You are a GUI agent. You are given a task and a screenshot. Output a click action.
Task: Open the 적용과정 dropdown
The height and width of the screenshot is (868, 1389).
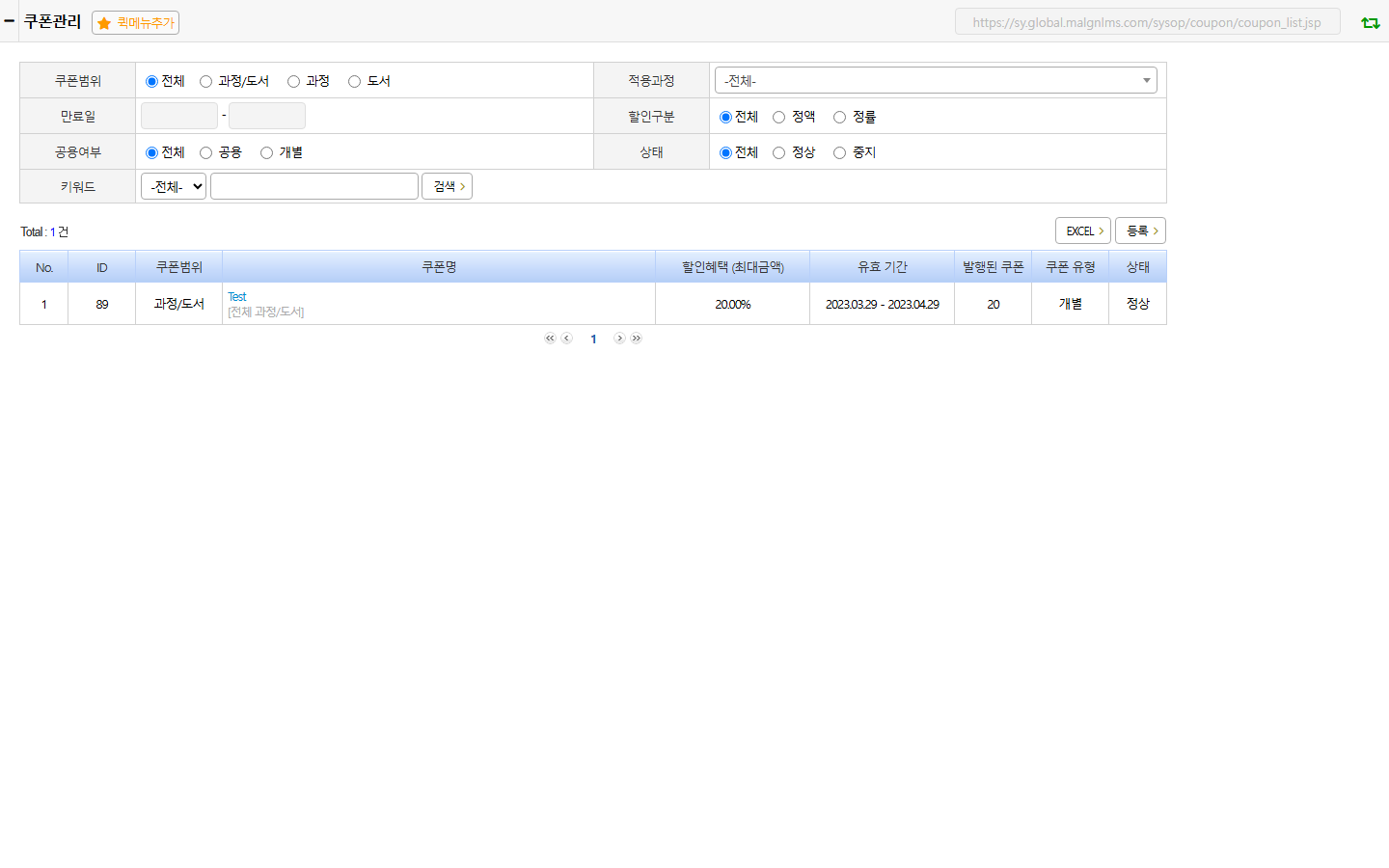tap(936, 80)
